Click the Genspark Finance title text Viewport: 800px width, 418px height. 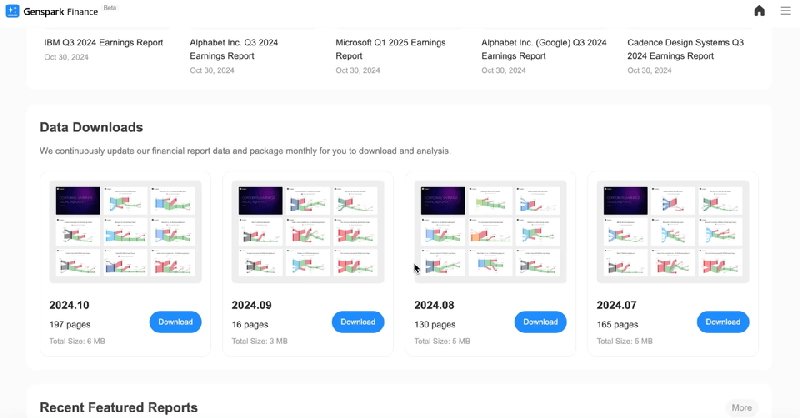point(60,11)
